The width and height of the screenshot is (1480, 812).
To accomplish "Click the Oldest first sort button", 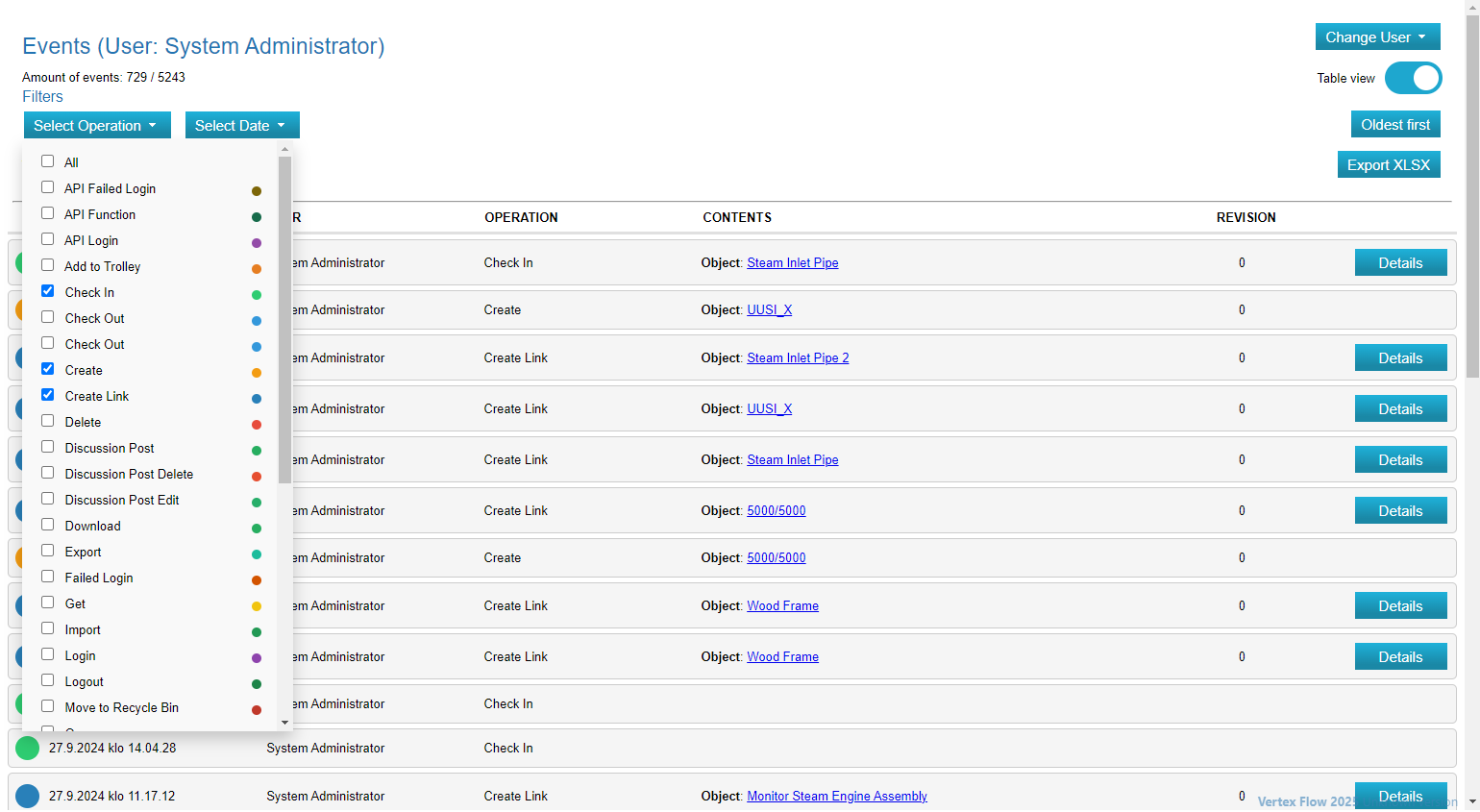I will [1394, 125].
